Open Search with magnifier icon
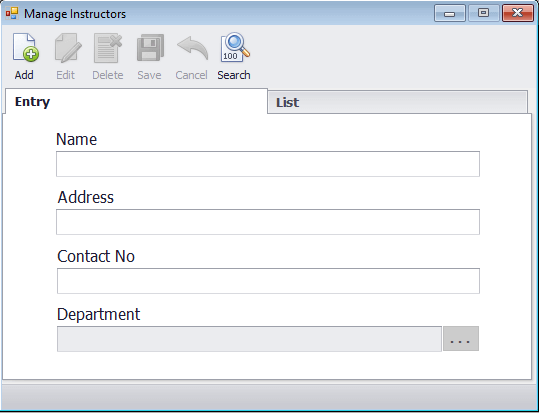The width and height of the screenshot is (539, 413). coord(235,47)
